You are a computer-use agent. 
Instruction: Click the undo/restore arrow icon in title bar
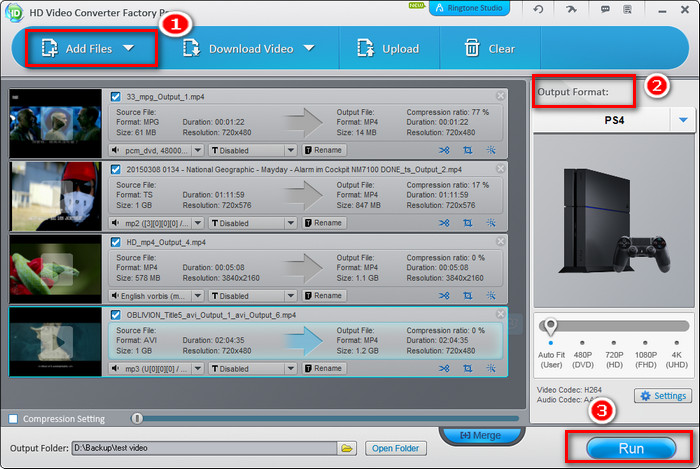(538, 9)
